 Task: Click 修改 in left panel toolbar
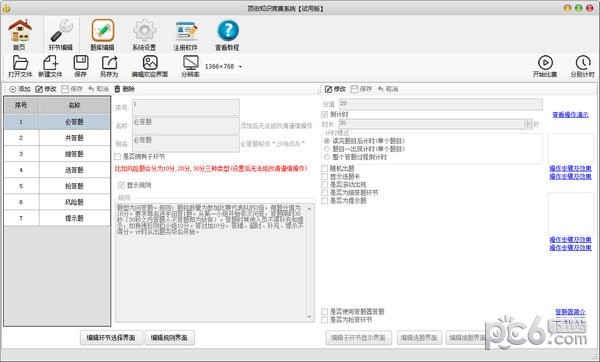(46, 89)
